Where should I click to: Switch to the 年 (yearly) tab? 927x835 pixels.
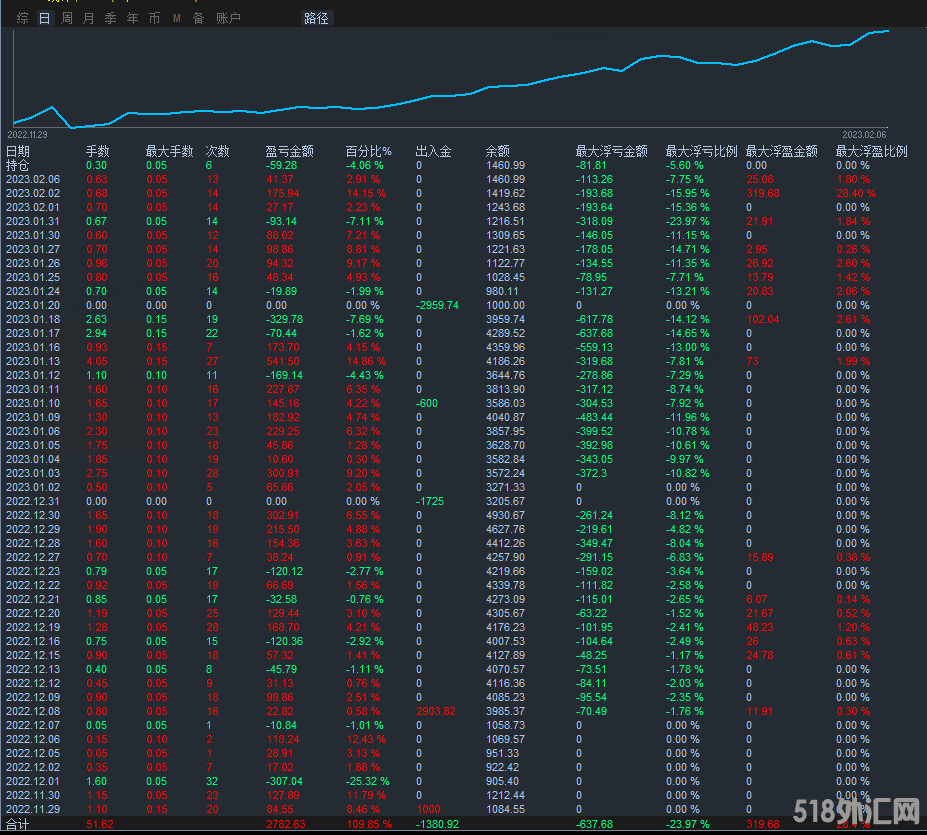point(133,18)
